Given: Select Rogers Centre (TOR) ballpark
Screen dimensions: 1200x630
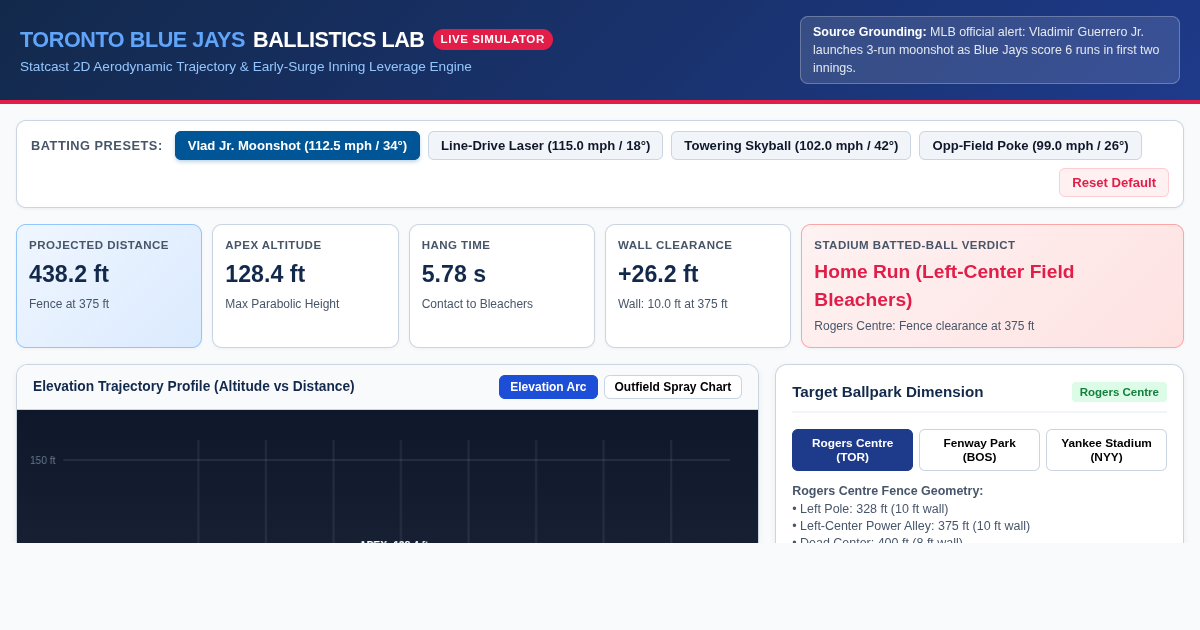Looking at the screenshot, I should [x=852, y=450].
